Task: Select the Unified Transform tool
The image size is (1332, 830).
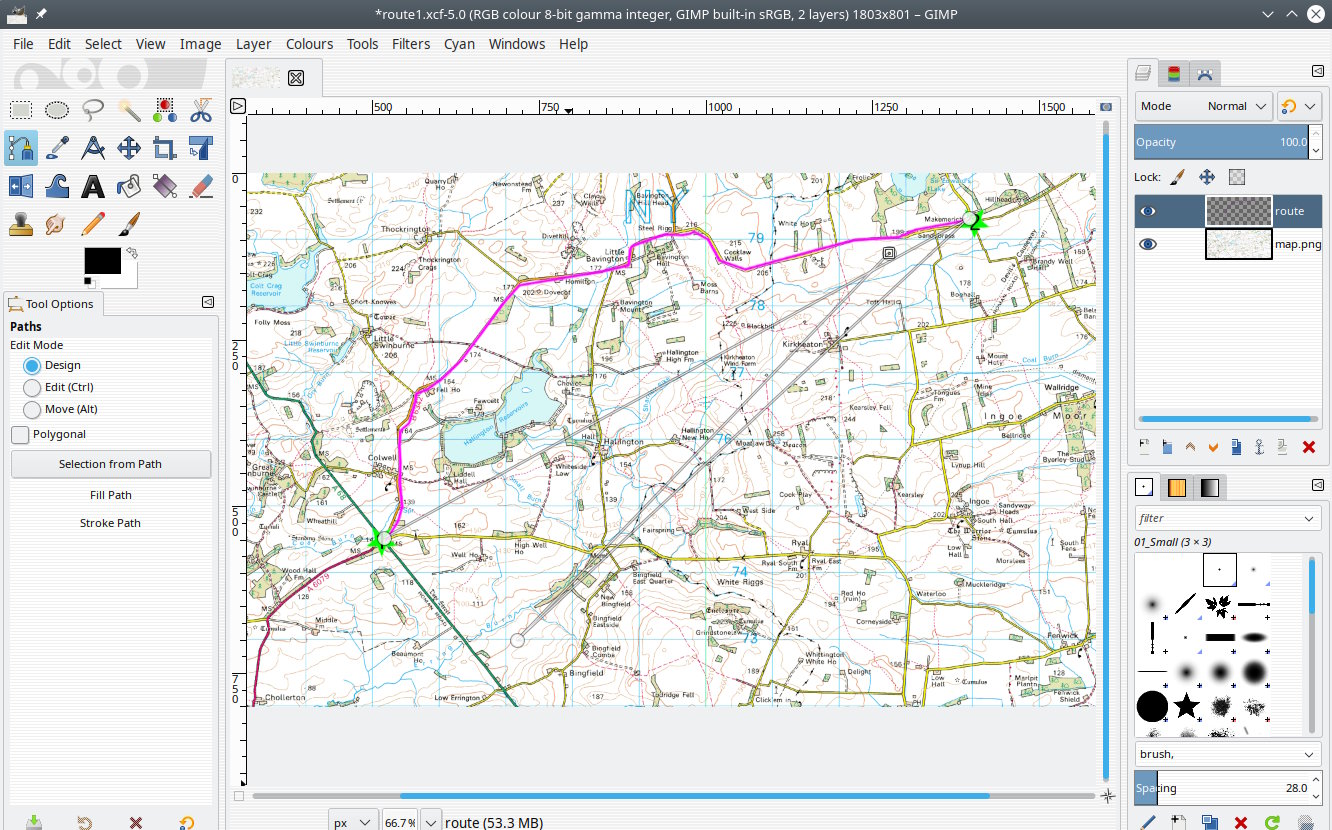Action: [201, 148]
